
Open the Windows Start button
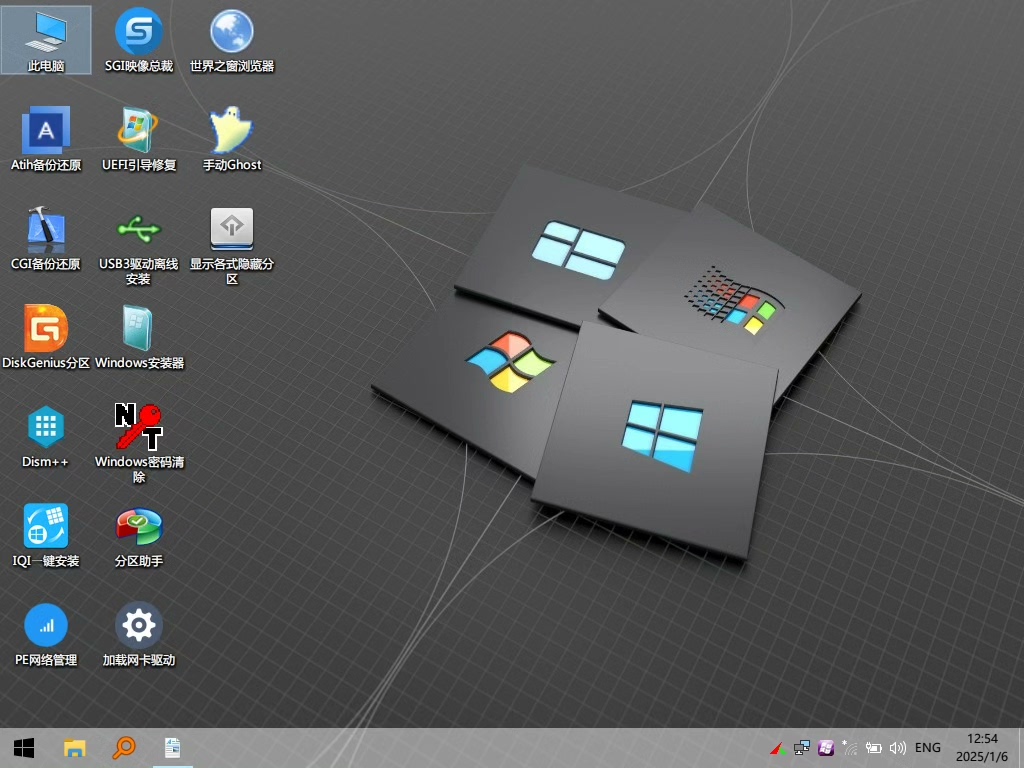[24, 747]
